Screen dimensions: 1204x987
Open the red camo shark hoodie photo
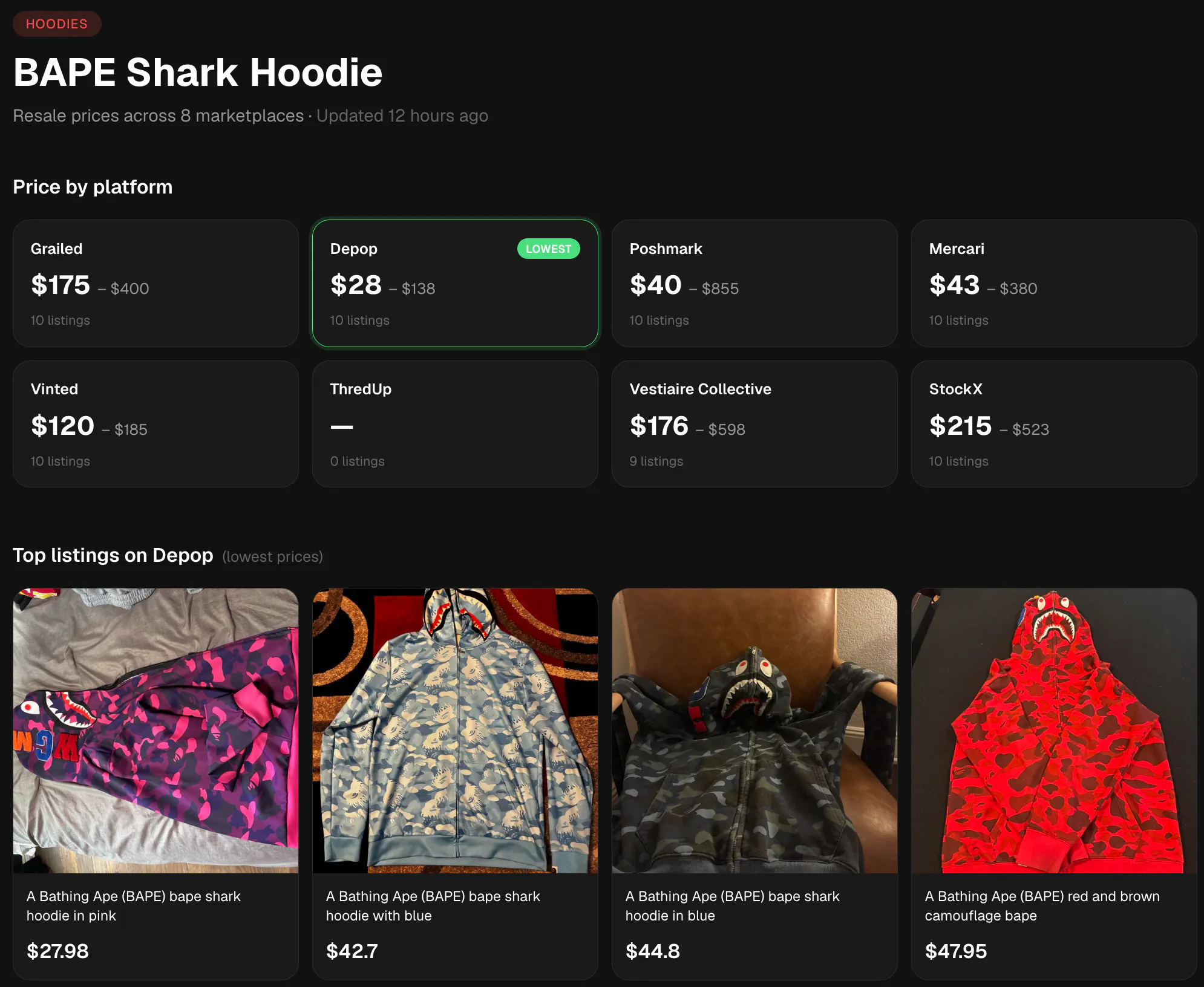click(x=1054, y=731)
